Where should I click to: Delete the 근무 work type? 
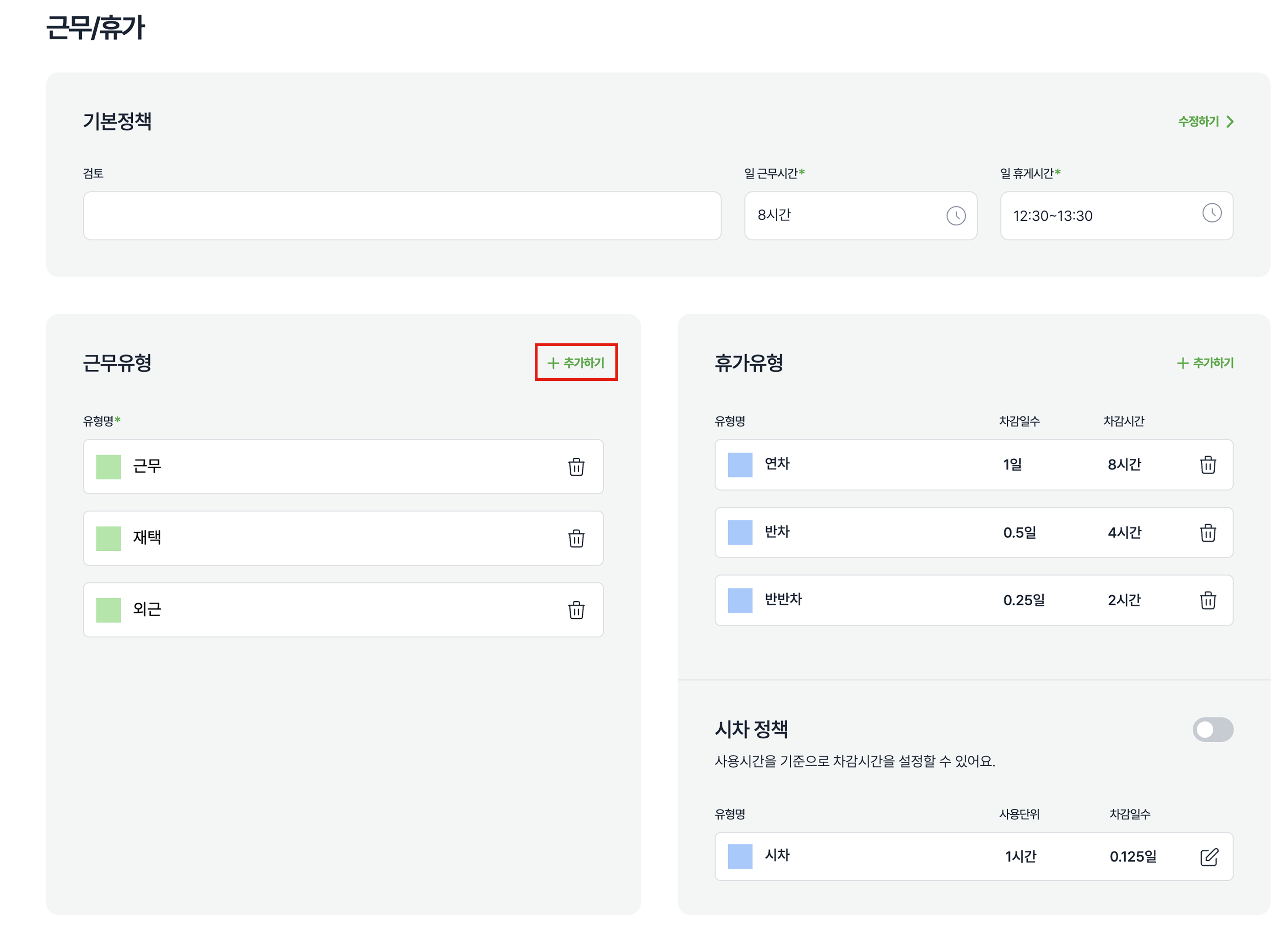pyautogui.click(x=576, y=467)
